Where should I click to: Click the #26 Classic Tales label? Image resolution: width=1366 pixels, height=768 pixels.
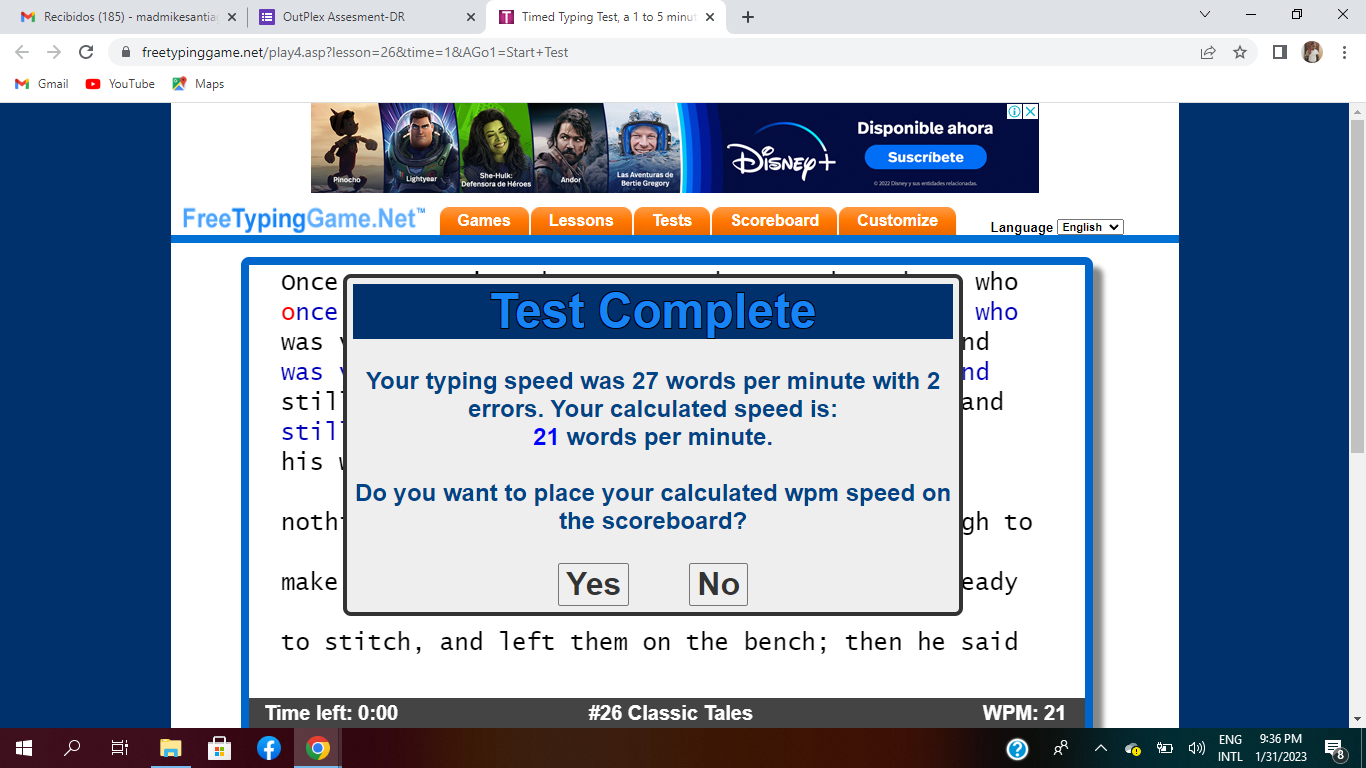pos(671,713)
